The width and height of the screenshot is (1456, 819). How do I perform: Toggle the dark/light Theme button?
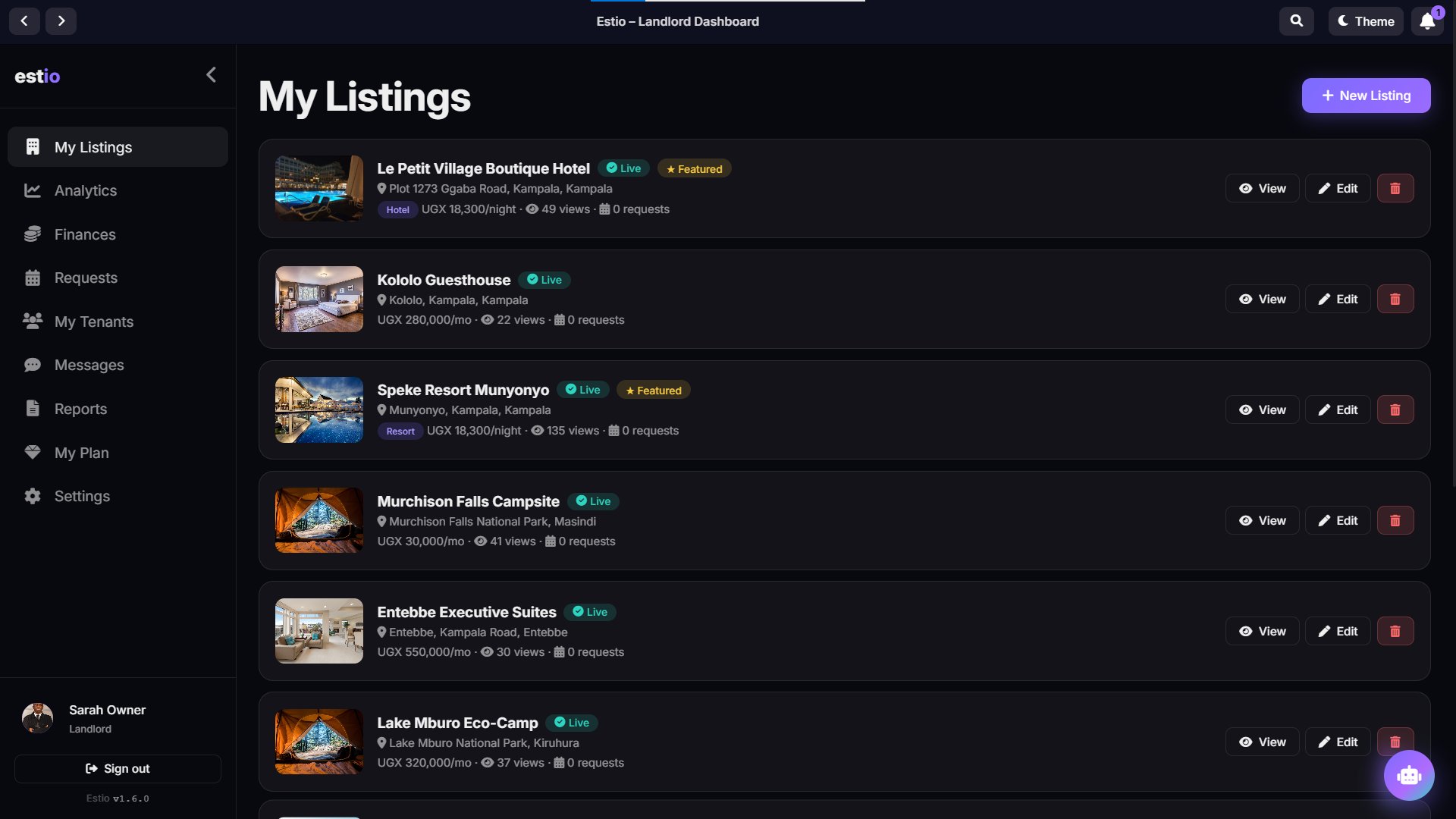click(x=1366, y=21)
